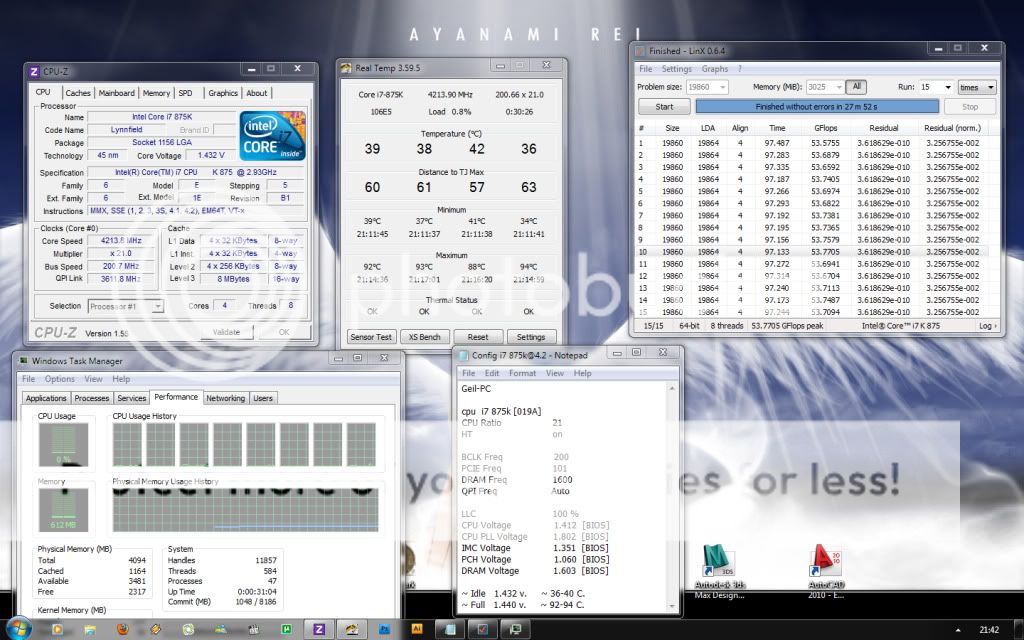Click the Sensor Test button in Real Temp
Screen dimensions: 1024x640
click(x=371, y=337)
